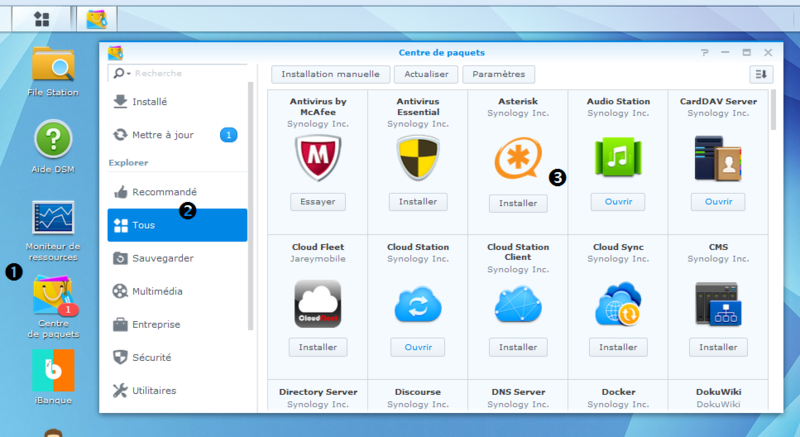Click the Explorer section heading

pyautogui.click(x=129, y=163)
